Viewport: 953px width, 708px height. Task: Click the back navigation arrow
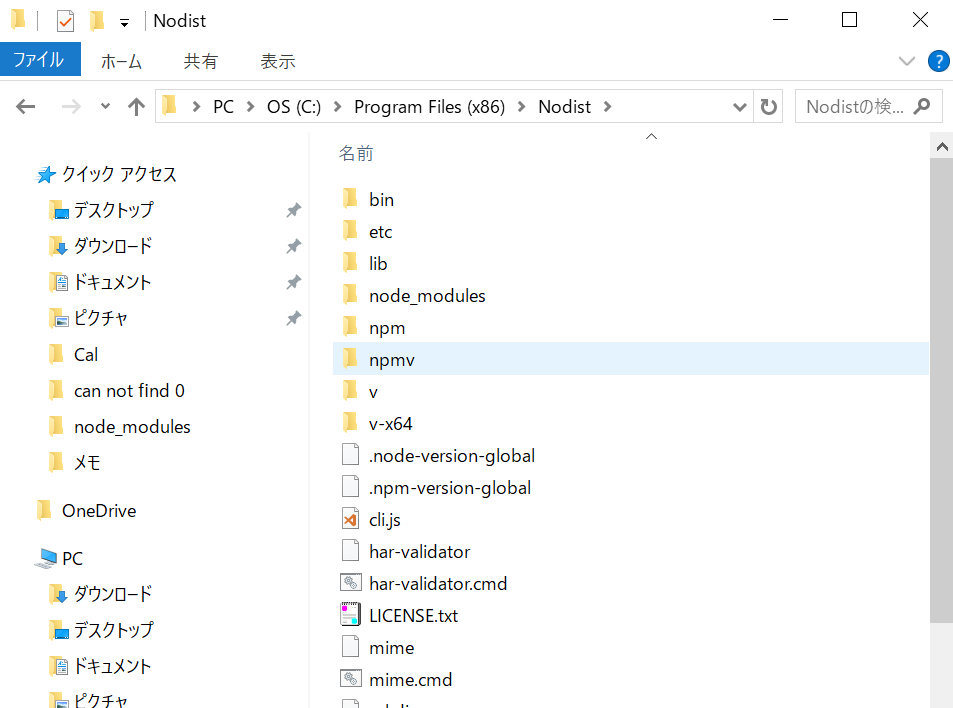(x=25, y=106)
